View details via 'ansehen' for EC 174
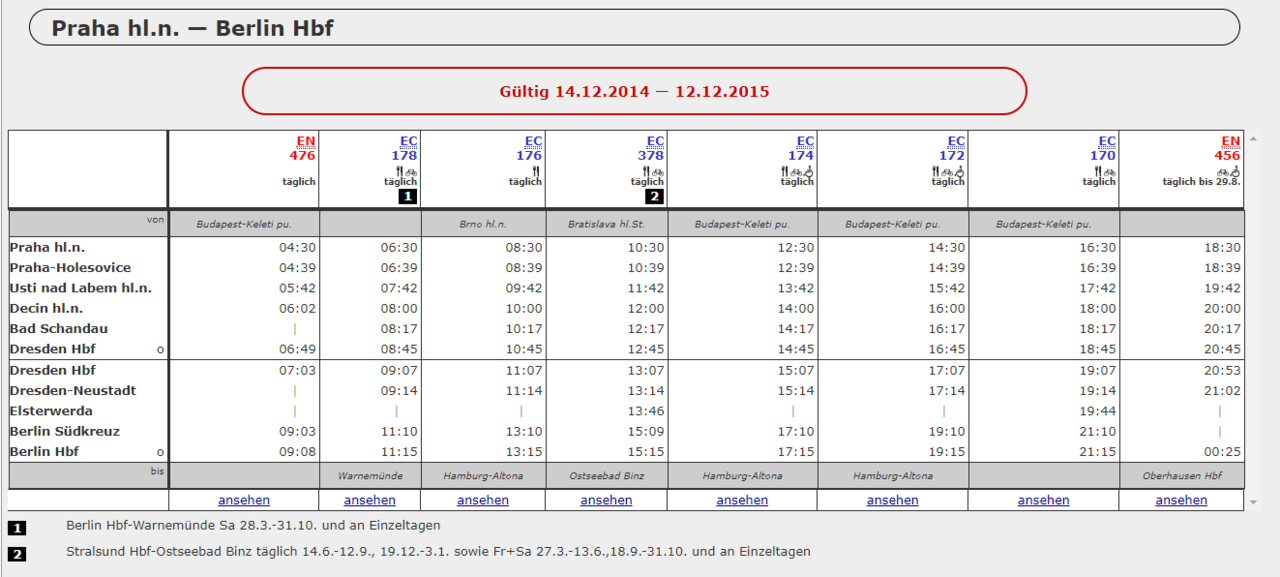The height and width of the screenshot is (577, 1280). click(x=742, y=500)
